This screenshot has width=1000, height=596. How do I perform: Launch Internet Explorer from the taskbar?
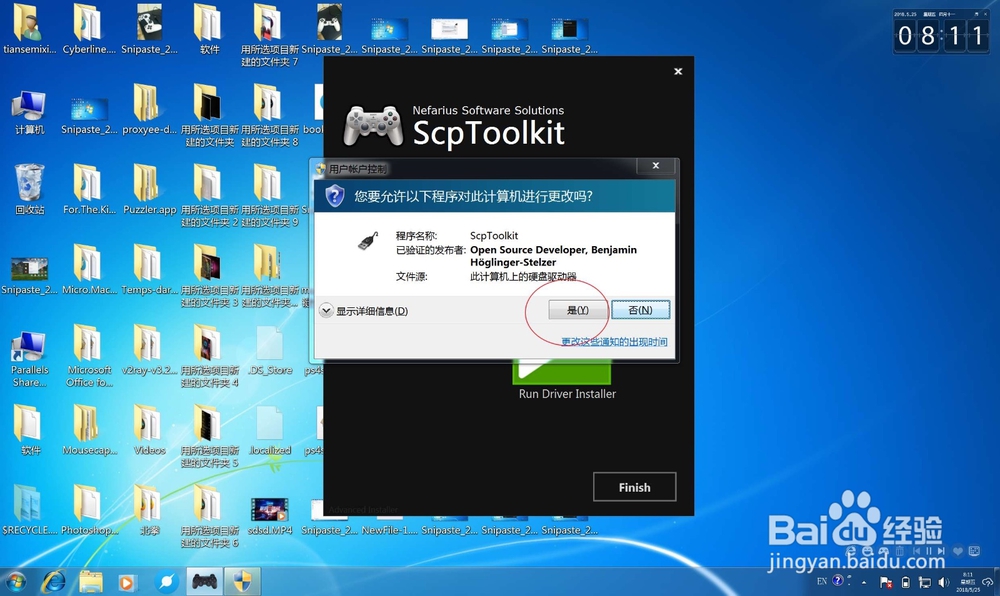tap(54, 581)
